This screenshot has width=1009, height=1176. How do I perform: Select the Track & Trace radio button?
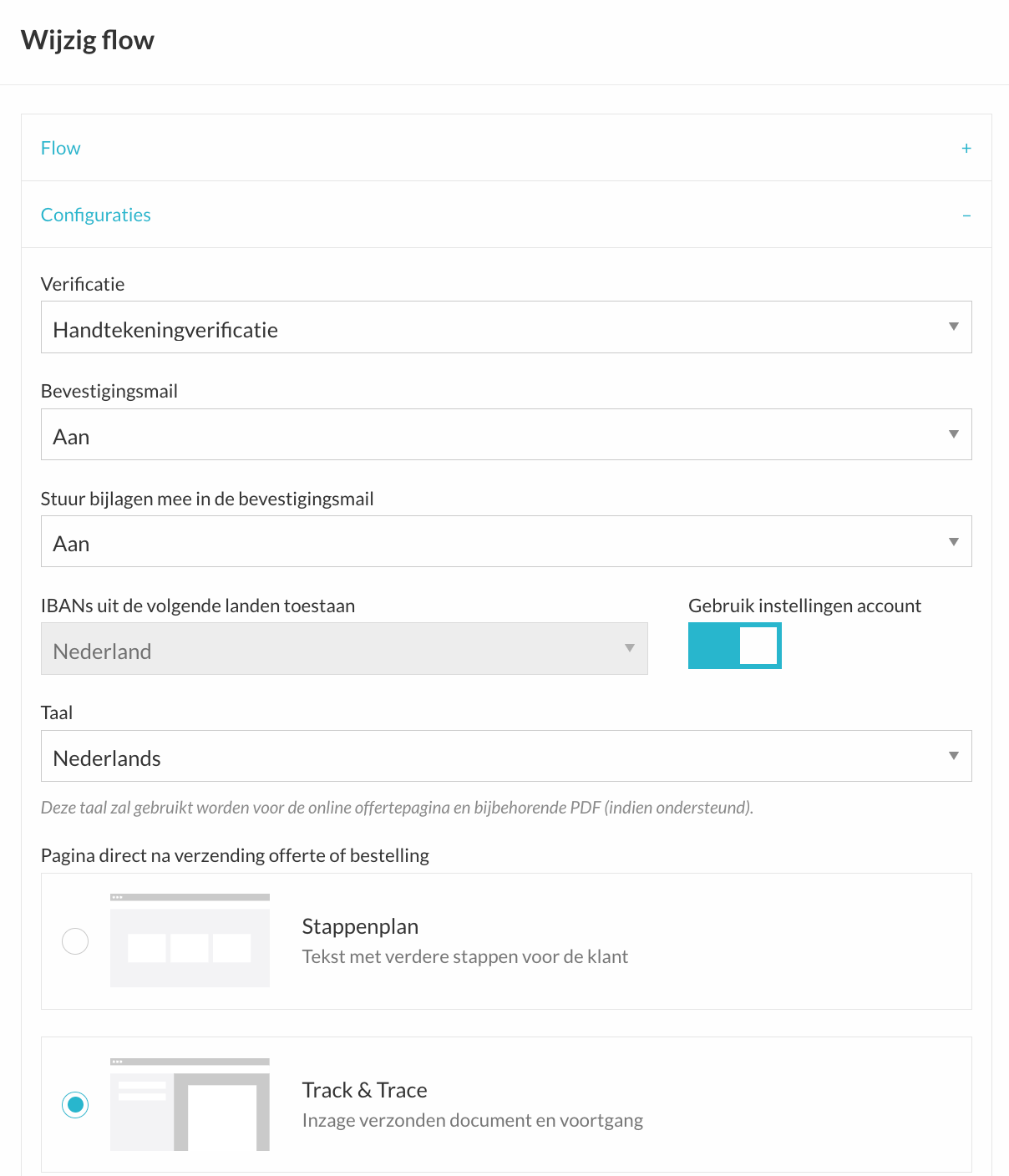coord(75,1105)
